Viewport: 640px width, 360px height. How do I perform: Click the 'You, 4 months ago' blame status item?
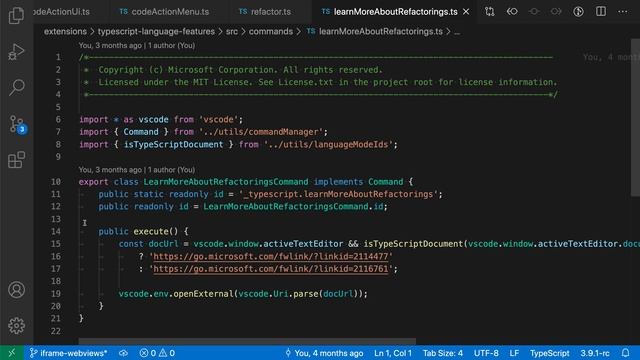[x=324, y=353]
